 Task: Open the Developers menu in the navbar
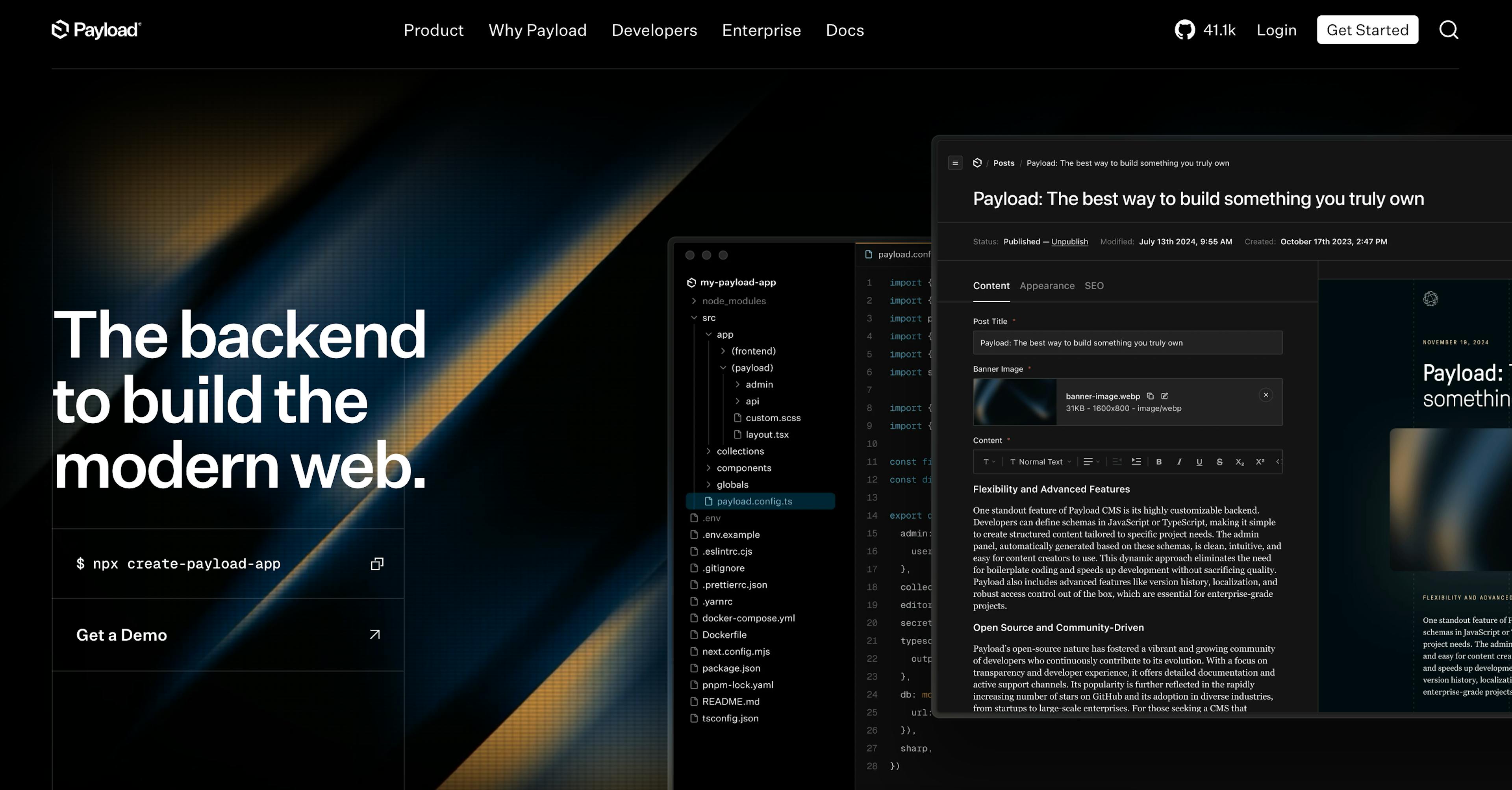654,30
